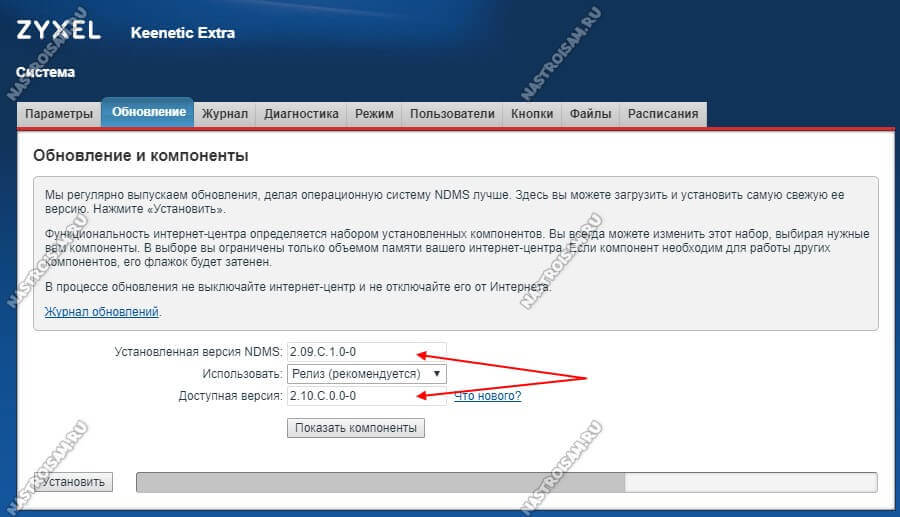Click the ZYXEL logo
This screenshot has height=517, width=900.
(x=59, y=30)
